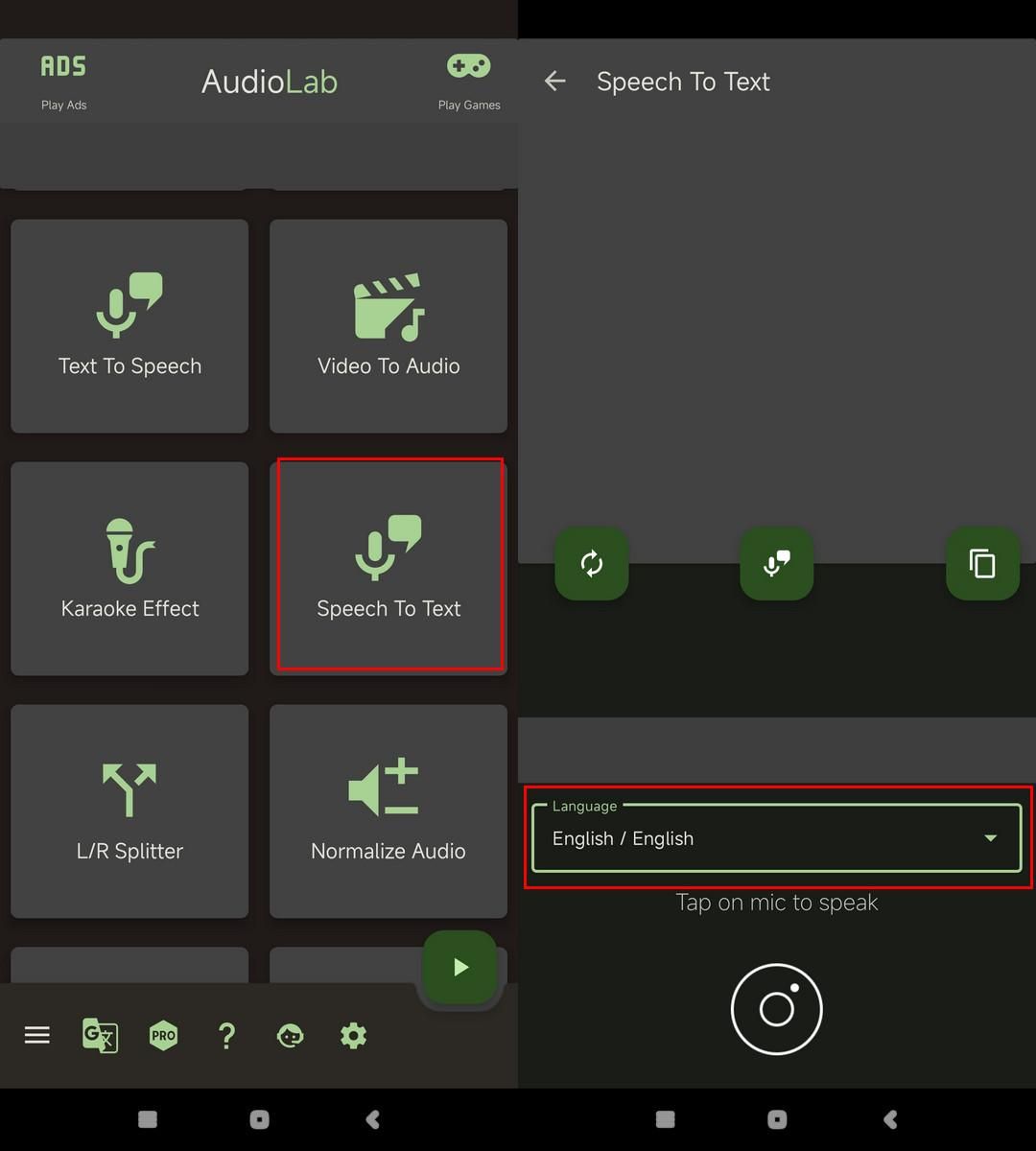Open help question mark icon

[226, 1036]
